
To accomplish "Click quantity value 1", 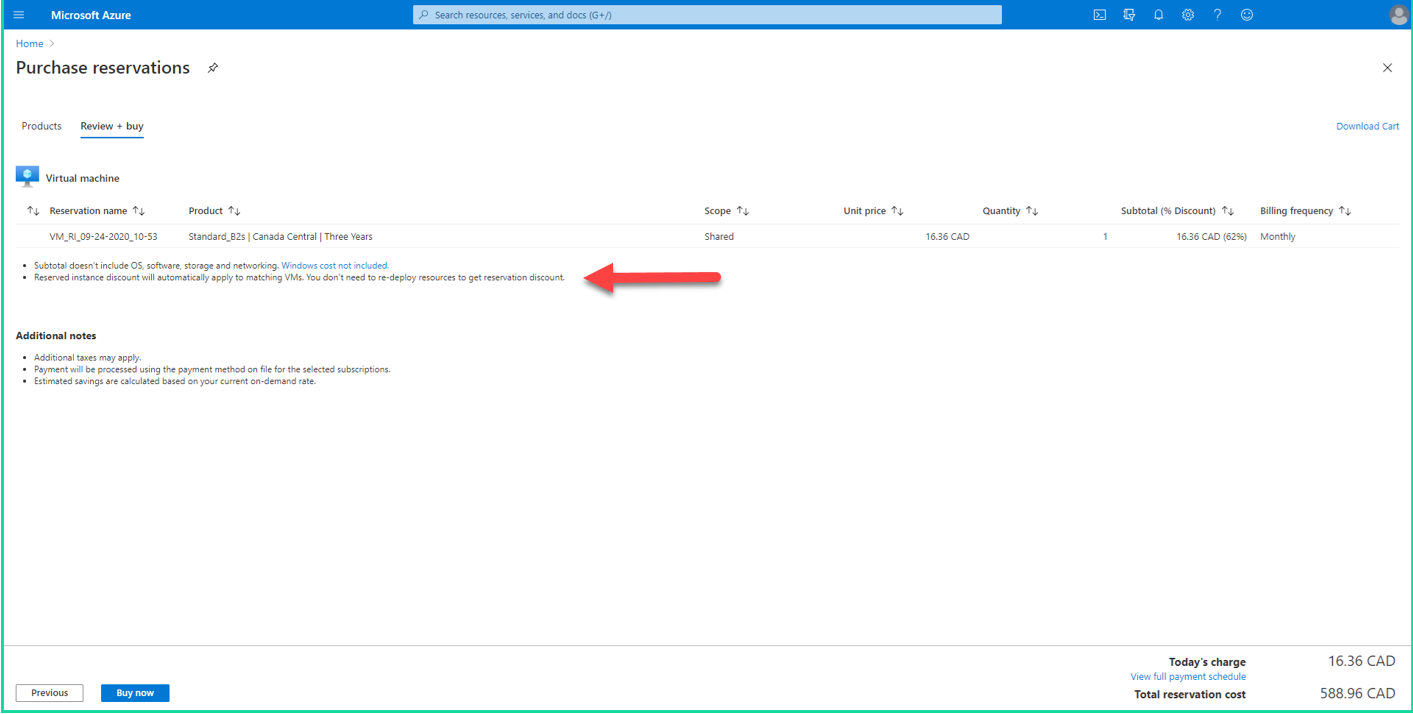I will point(1105,237).
